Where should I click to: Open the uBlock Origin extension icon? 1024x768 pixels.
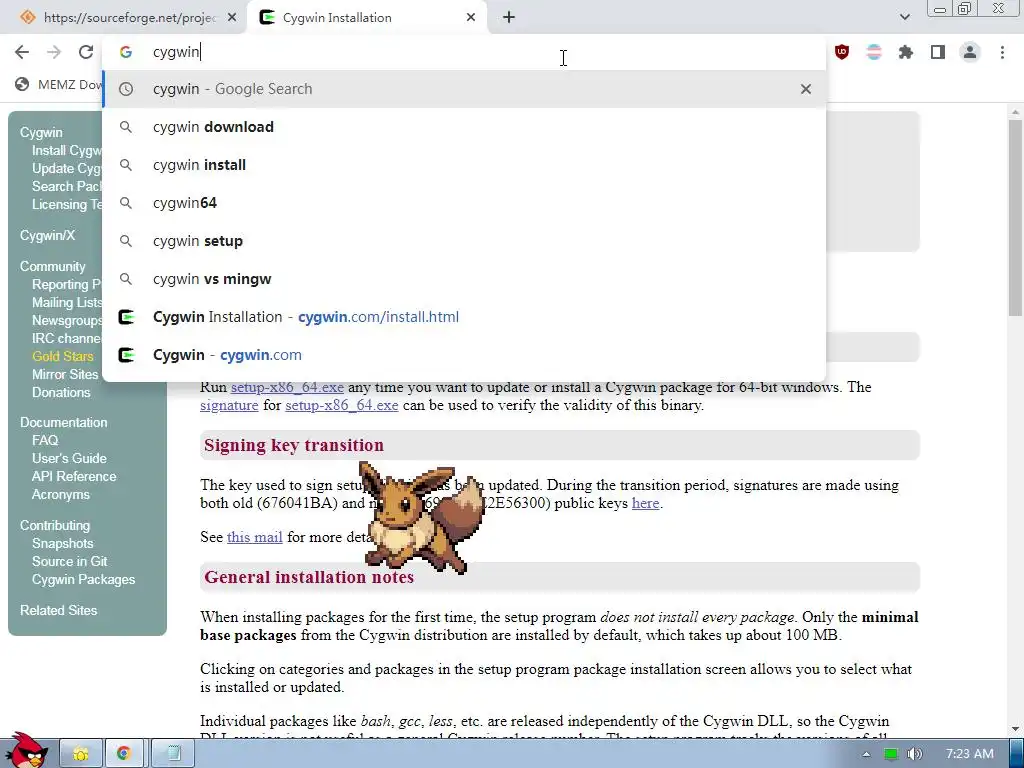(842, 52)
